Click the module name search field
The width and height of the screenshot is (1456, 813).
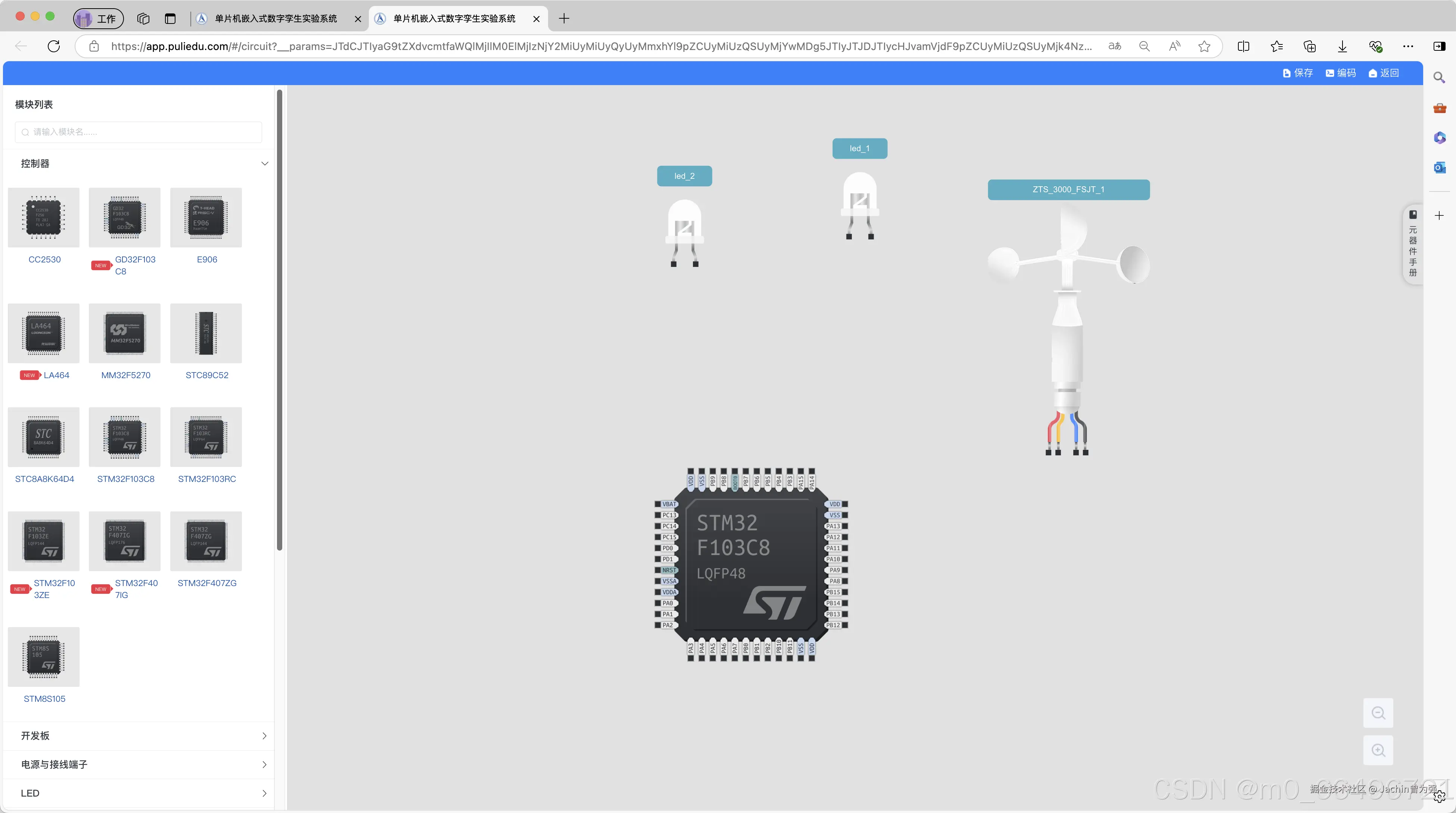[139, 132]
